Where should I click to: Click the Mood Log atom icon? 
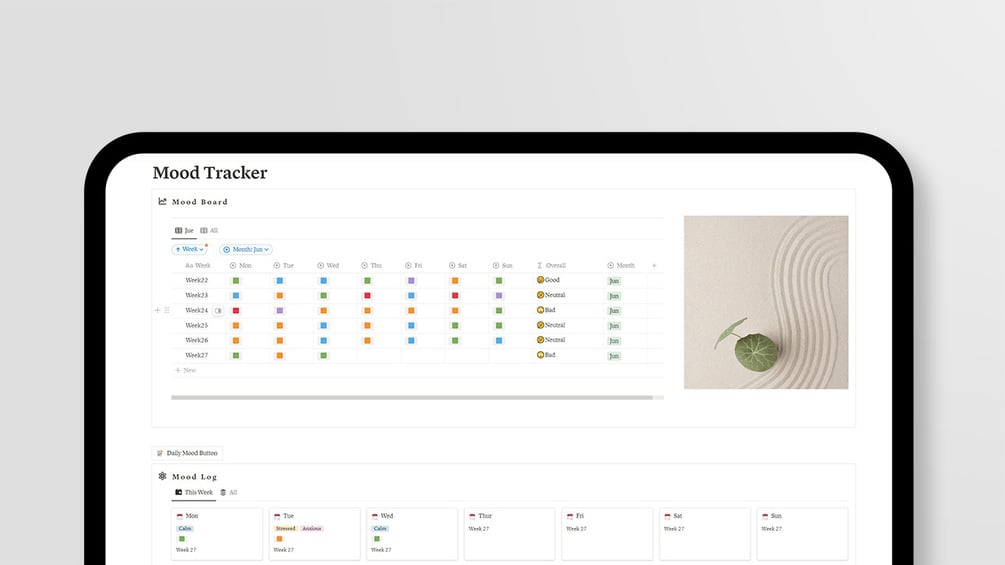162,476
